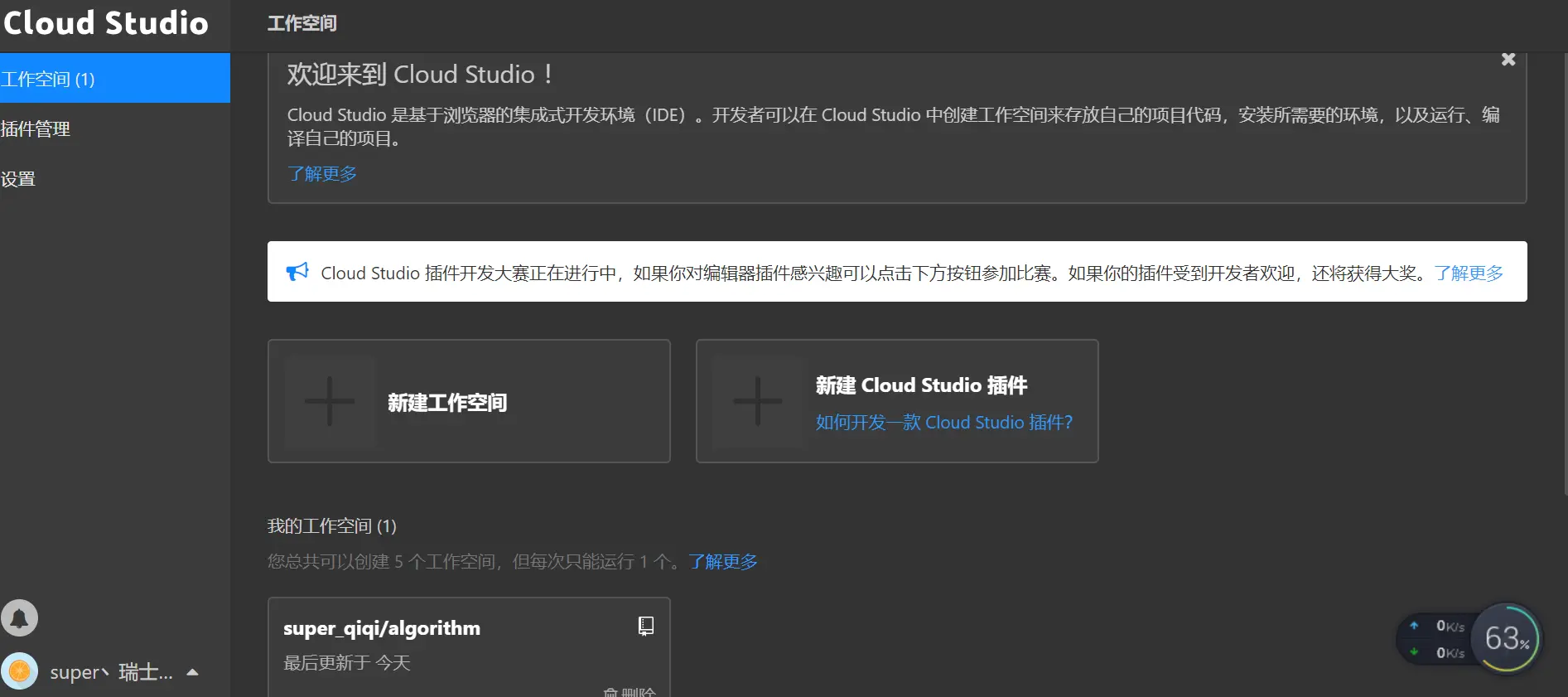
Task: Click the text 您总共可以创建 5 个工作空间
Action: click(384, 561)
